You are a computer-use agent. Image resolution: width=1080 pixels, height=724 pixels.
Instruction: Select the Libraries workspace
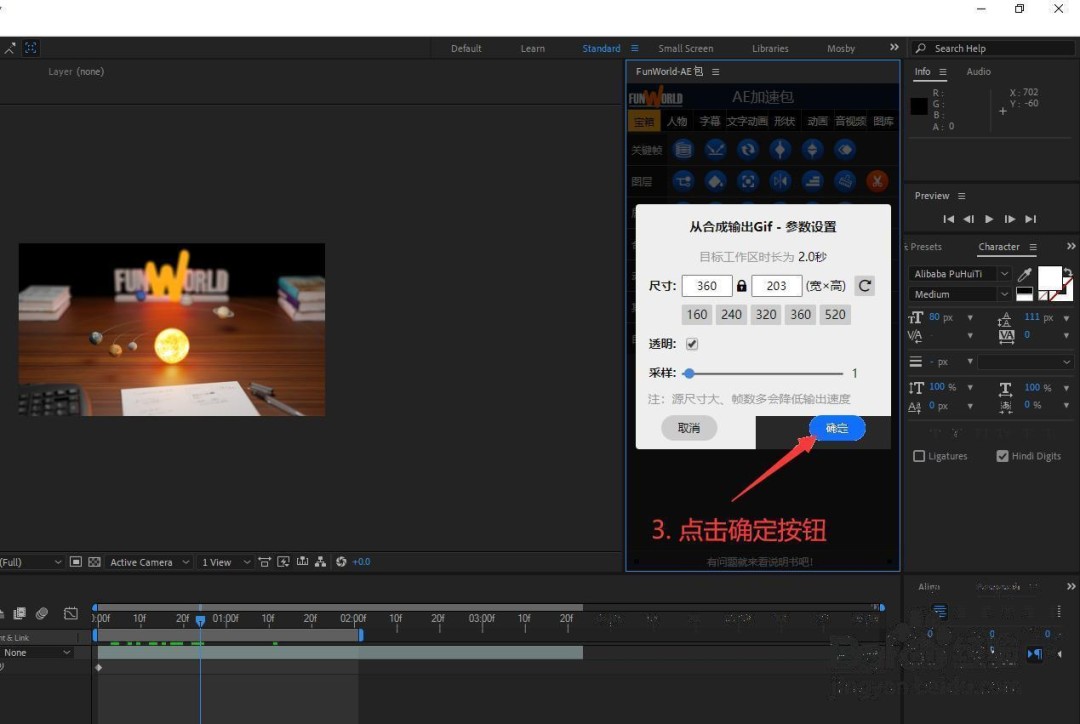coord(770,48)
